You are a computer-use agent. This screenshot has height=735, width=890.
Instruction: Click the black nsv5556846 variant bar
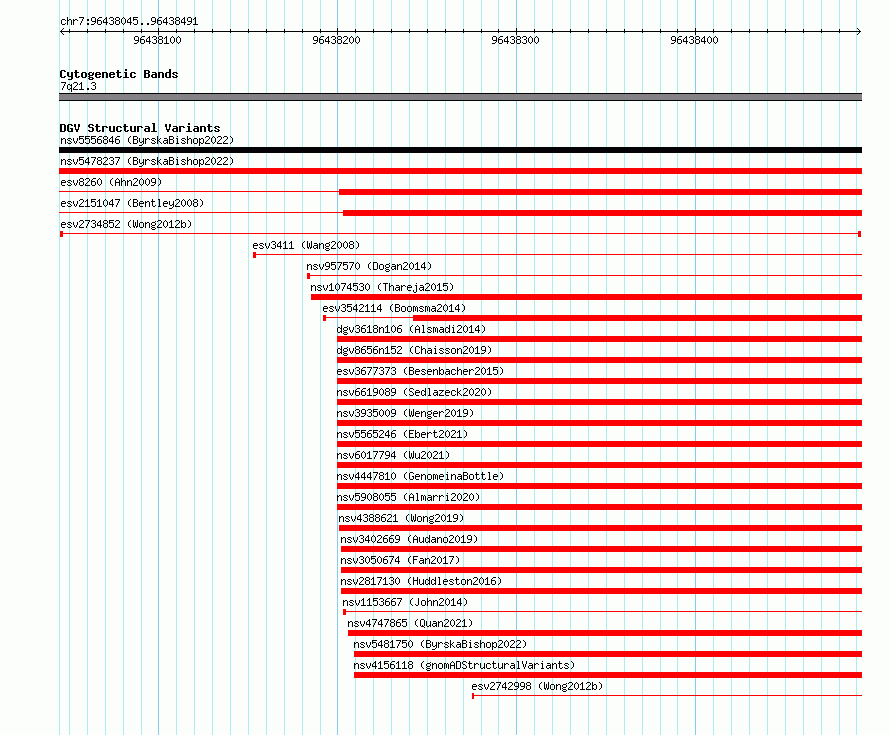460,150
